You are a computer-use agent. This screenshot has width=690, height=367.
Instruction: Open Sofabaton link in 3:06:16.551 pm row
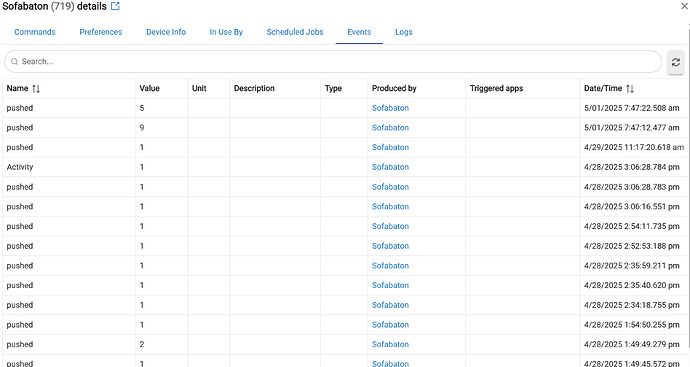(390, 206)
